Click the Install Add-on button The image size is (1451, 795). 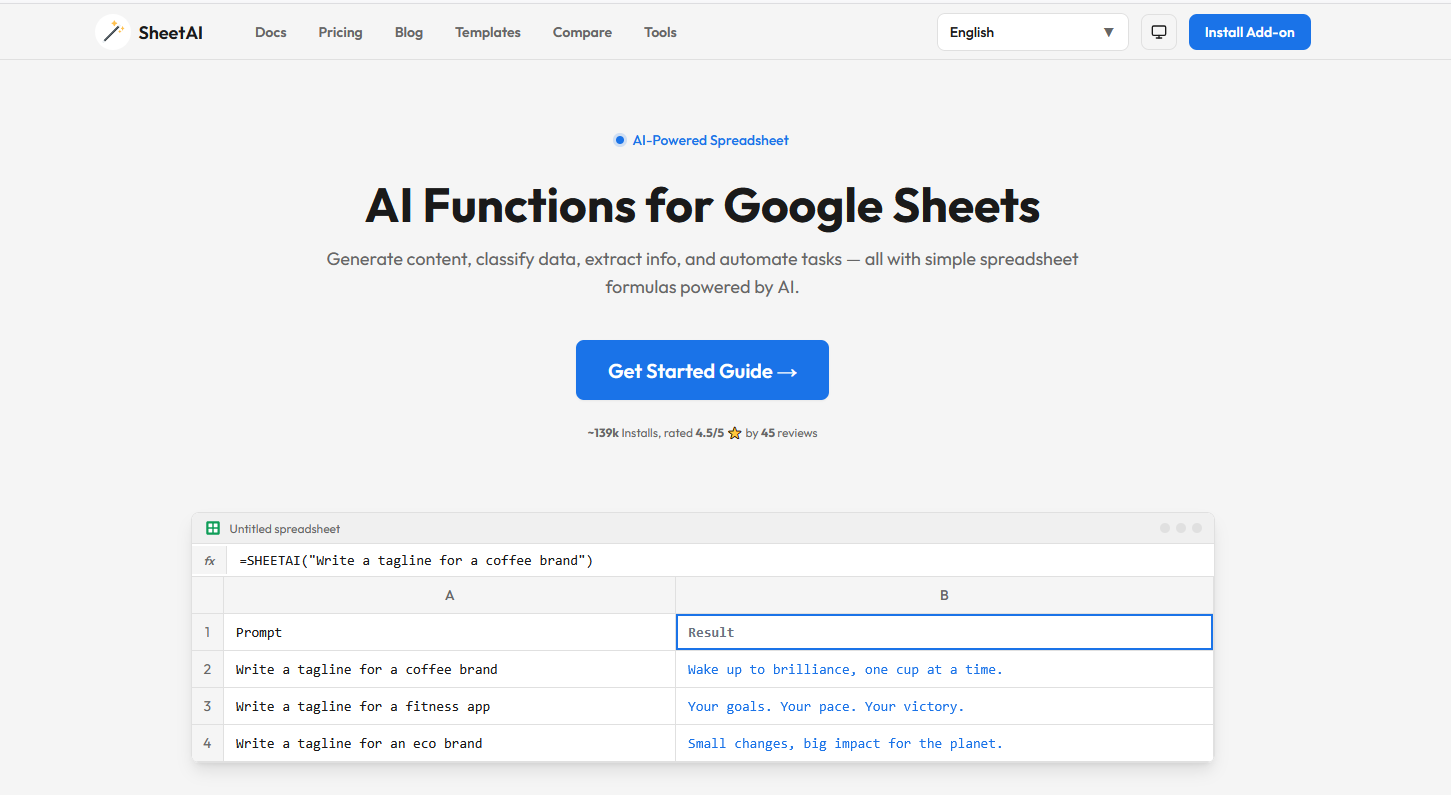click(x=1250, y=32)
